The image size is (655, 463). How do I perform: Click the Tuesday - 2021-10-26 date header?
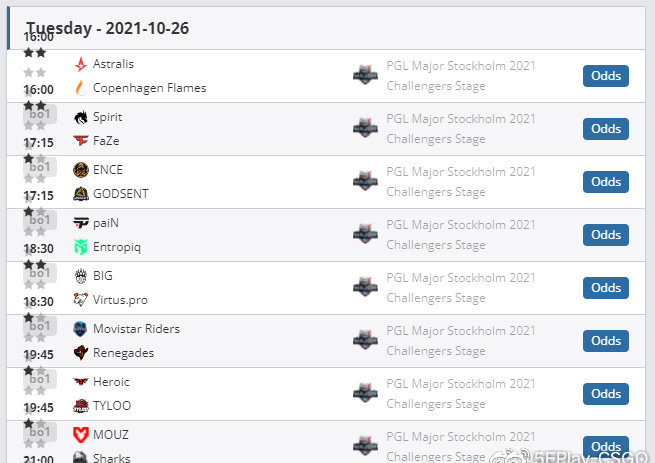pyautogui.click(x=107, y=28)
